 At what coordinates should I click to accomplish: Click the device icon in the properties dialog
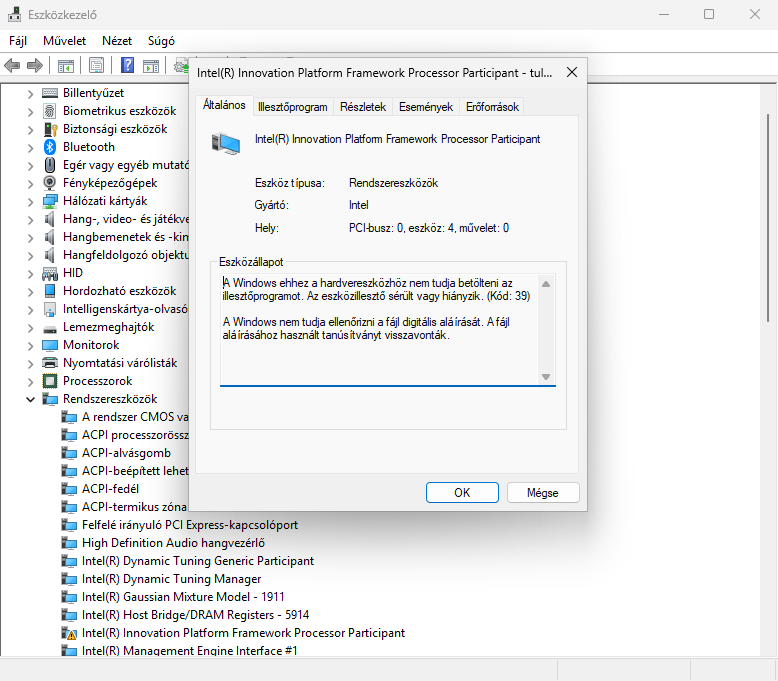[226, 144]
